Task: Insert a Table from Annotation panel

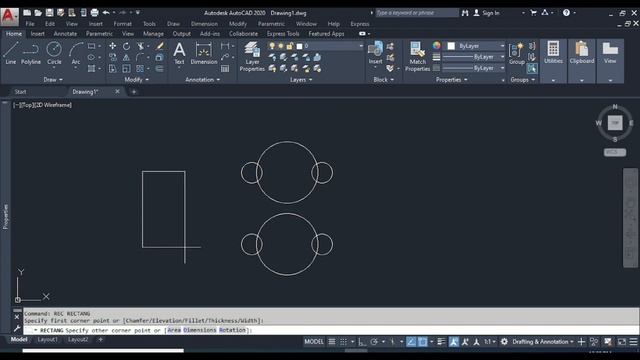Action: click(225, 69)
